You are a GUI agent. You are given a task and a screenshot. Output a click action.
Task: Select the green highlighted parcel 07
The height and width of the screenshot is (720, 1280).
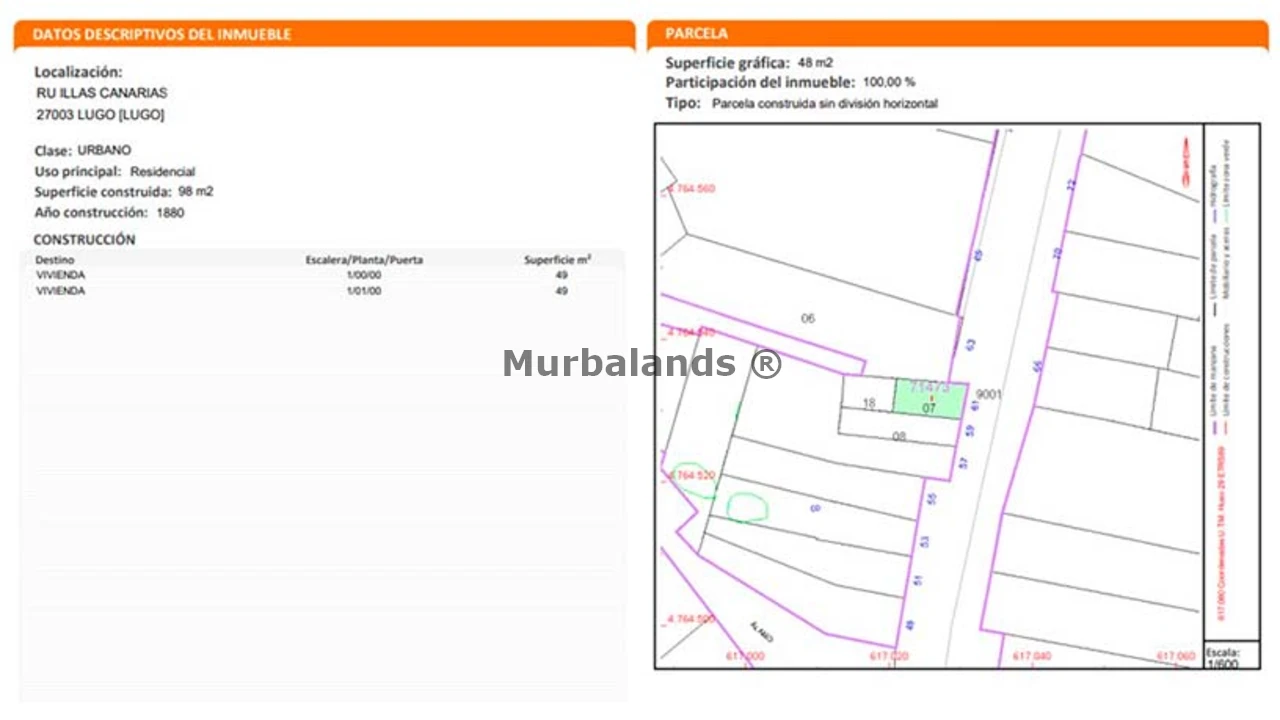pyautogui.click(x=930, y=398)
